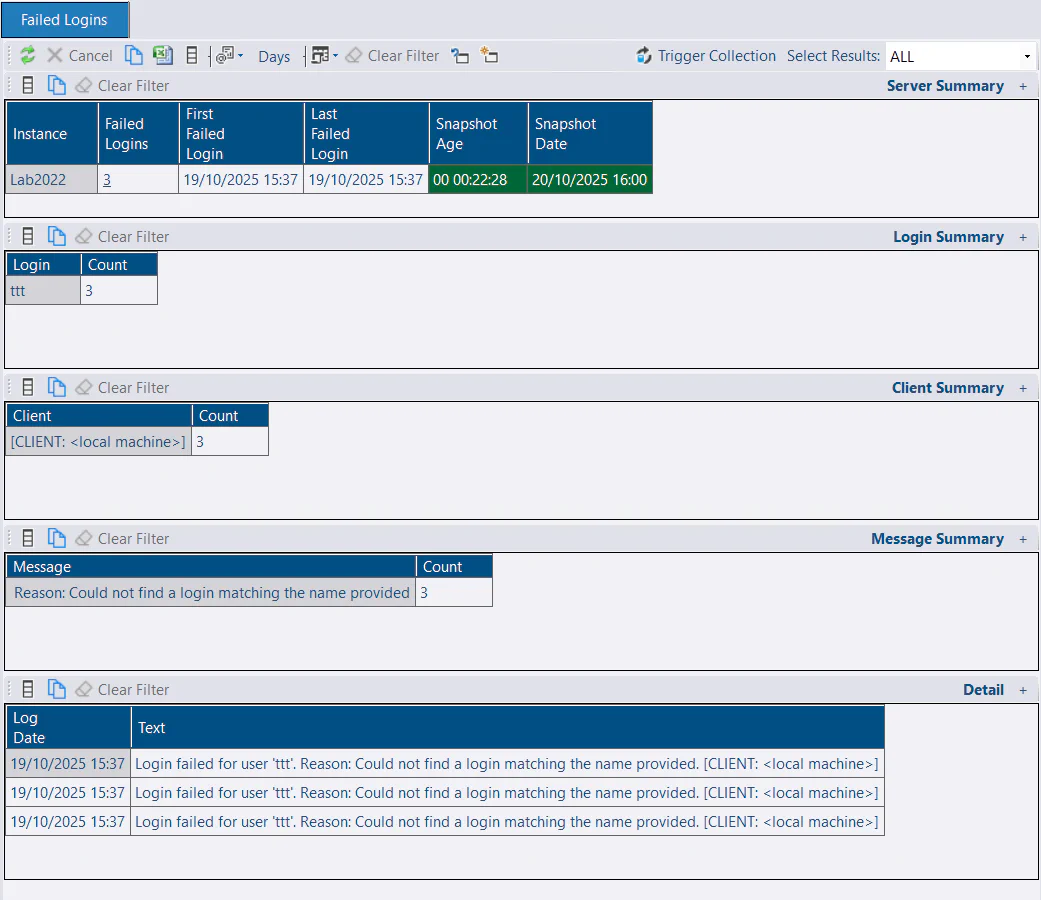
Task: Click the Days item in the toolbar
Action: point(273,56)
